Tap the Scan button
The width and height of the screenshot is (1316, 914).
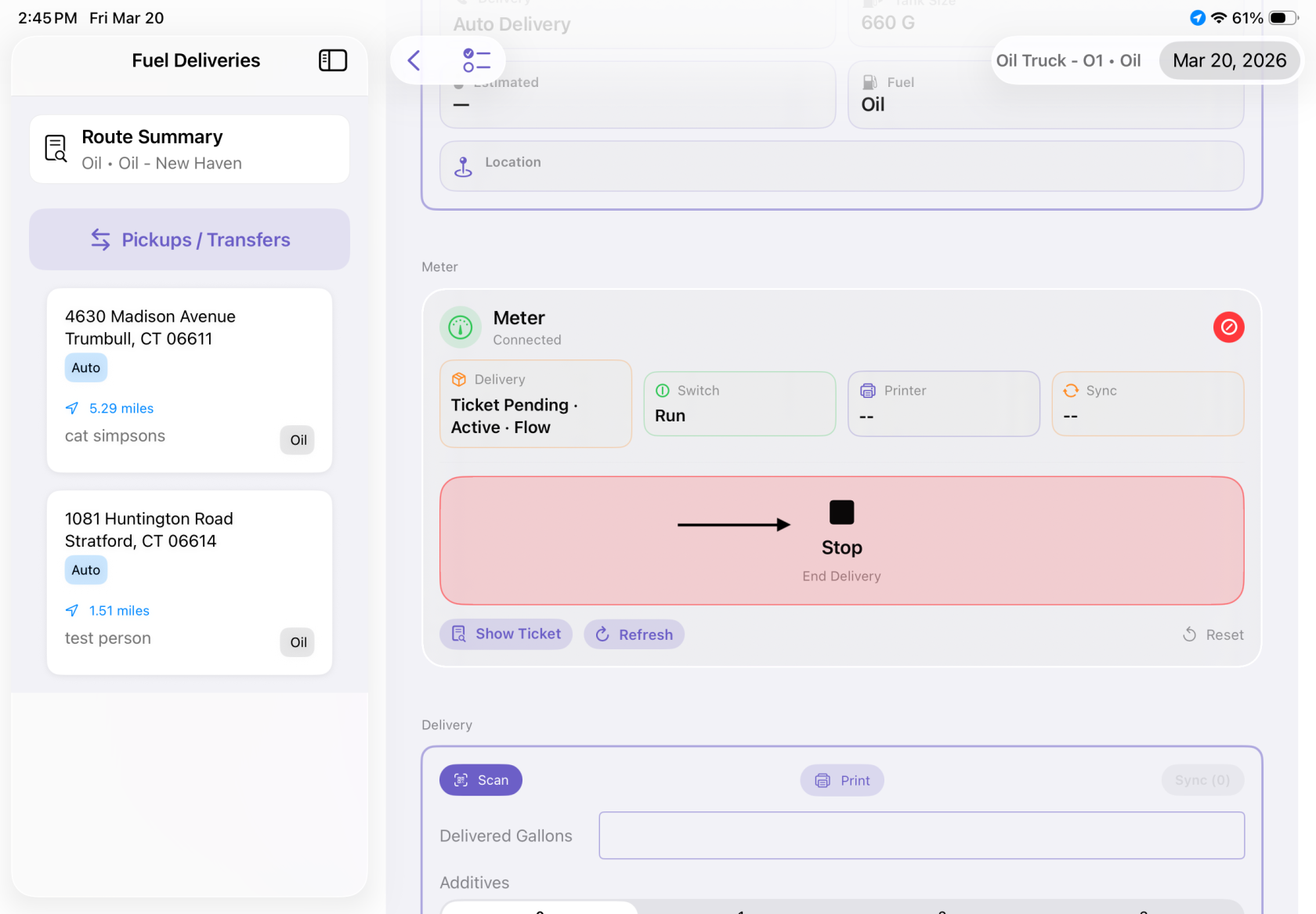[481, 780]
